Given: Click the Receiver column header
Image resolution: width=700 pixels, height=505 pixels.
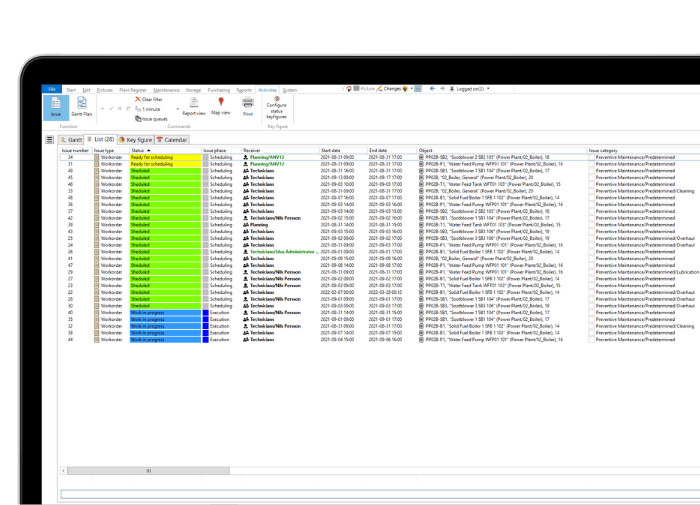Looking at the screenshot, I should pyautogui.click(x=280, y=150).
